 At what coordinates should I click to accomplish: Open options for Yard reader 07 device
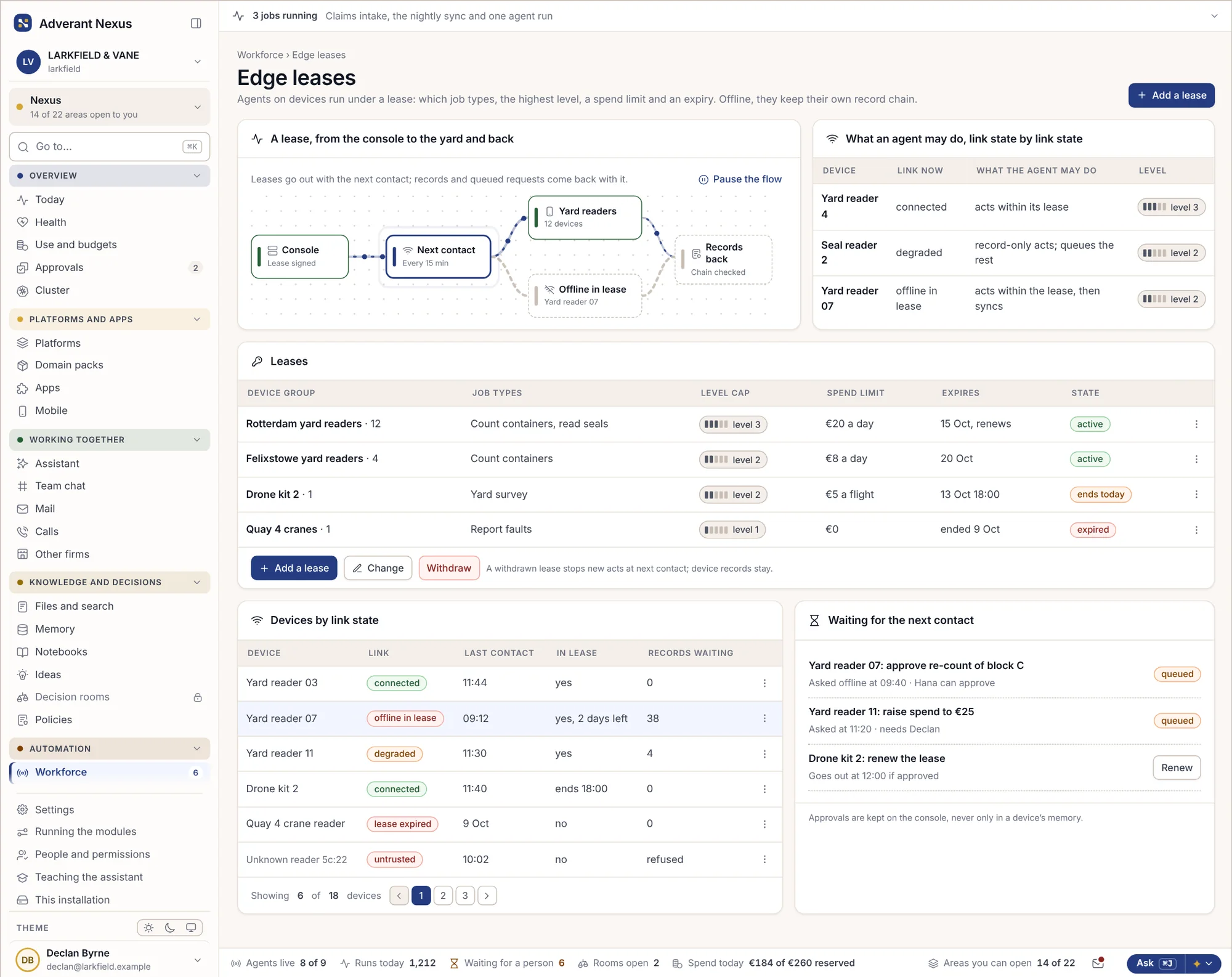tap(764, 719)
